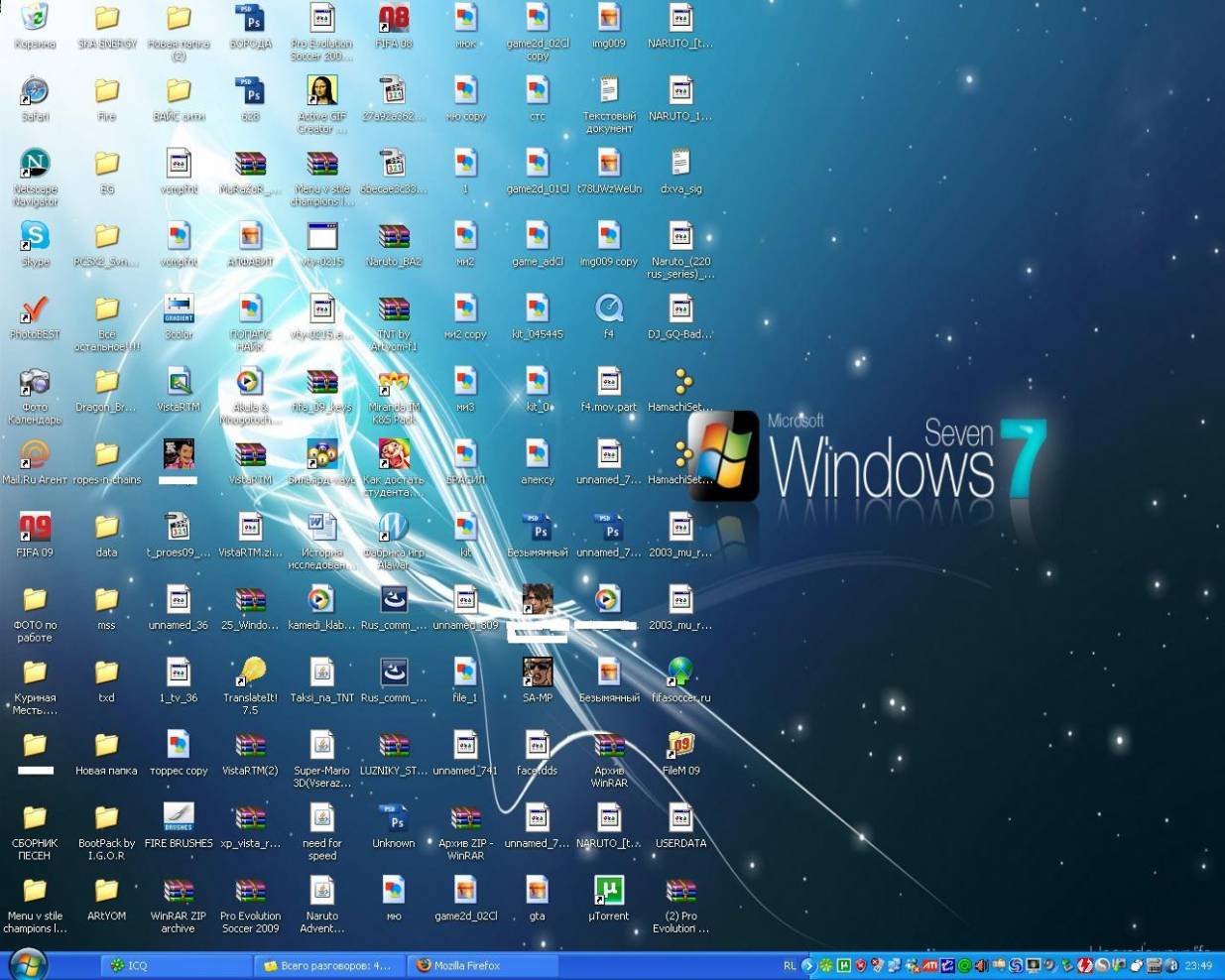1225x980 pixels.
Task: Switch to Mozilla Firefox in the taskbar
Action: (x=482, y=965)
